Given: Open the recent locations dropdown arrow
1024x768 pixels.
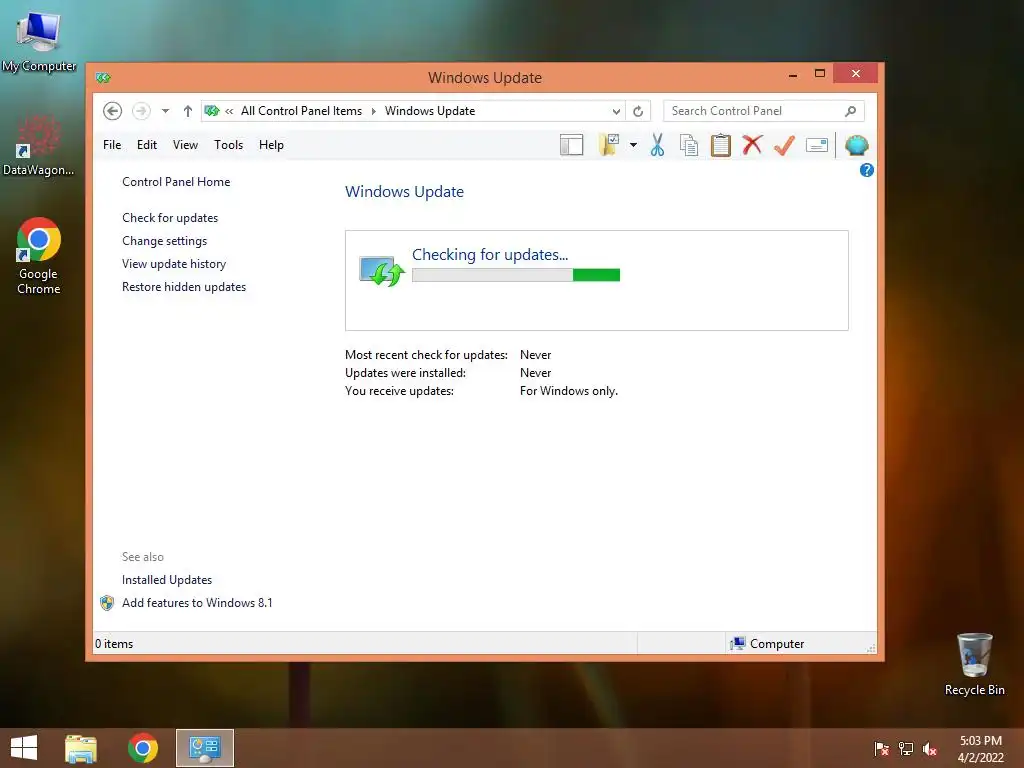Looking at the screenshot, I should click(x=165, y=111).
